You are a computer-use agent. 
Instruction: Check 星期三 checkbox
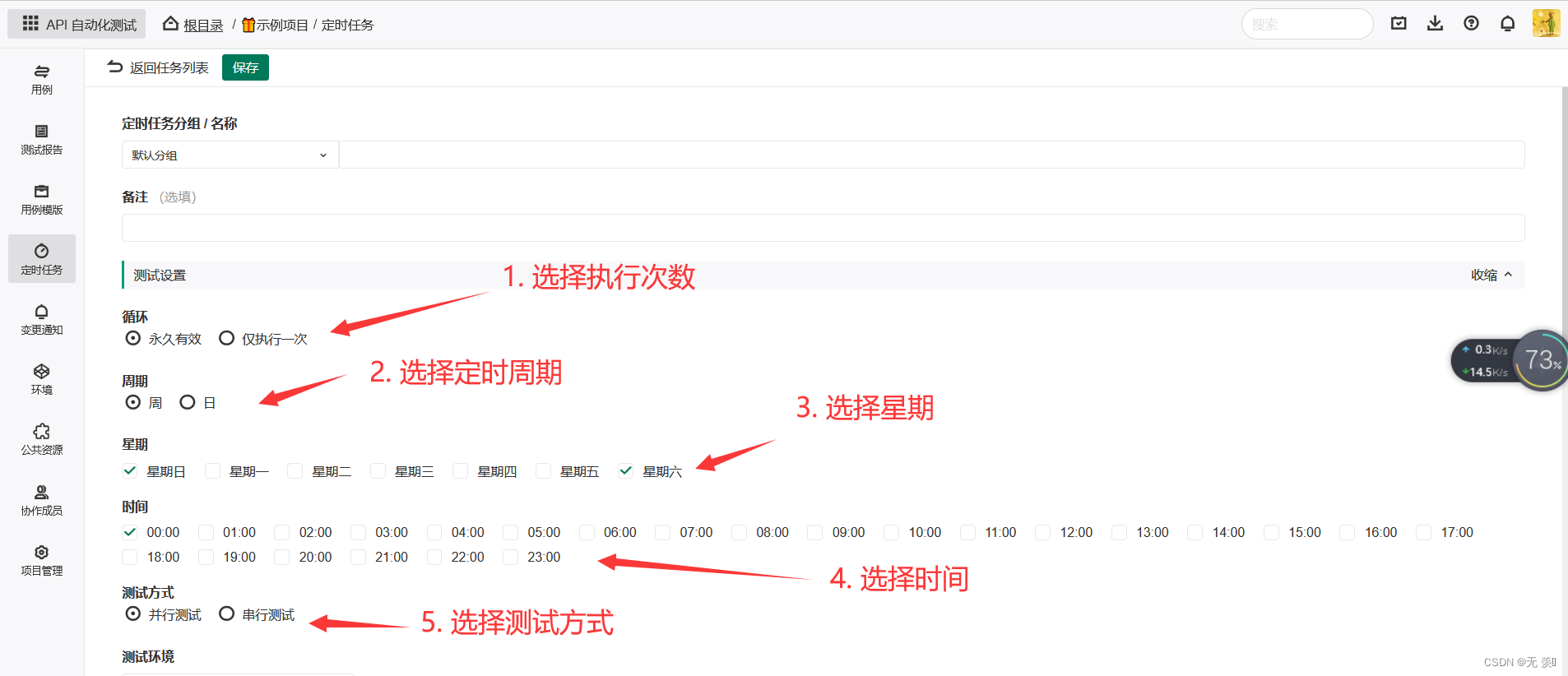click(x=378, y=470)
